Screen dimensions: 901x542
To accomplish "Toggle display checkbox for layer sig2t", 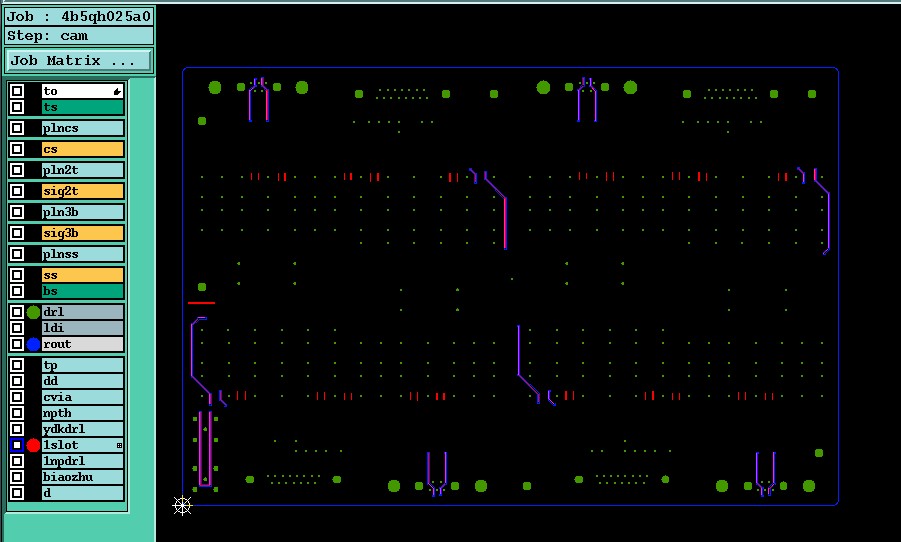I will point(17,191).
